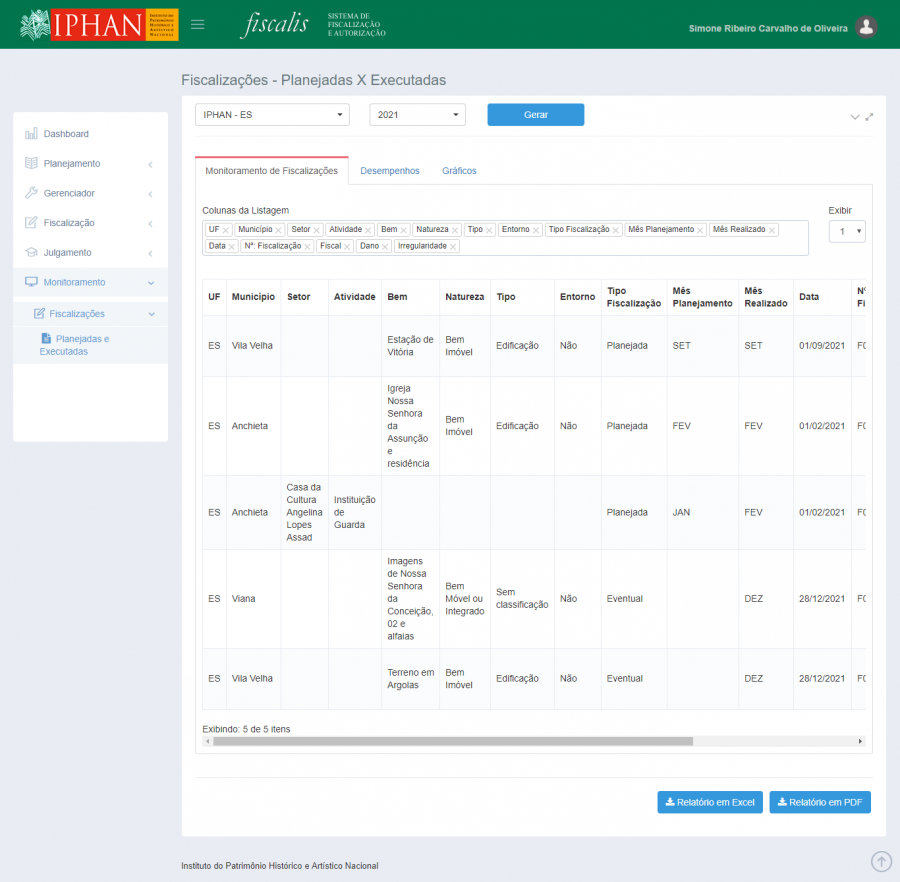Switch to the Gráficos tab

coord(459,171)
